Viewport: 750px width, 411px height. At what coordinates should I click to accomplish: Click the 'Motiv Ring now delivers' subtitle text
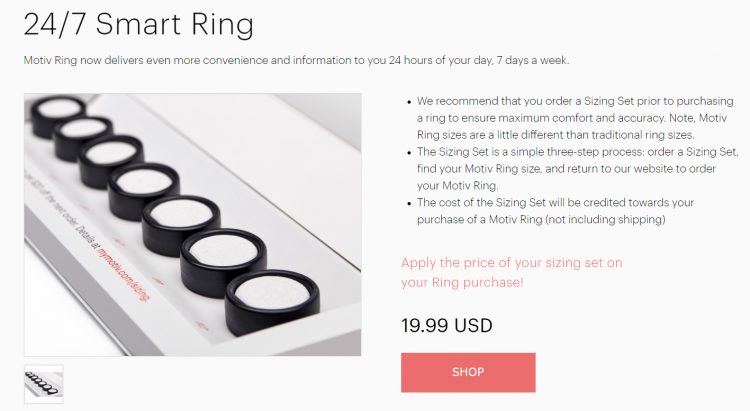click(x=296, y=60)
